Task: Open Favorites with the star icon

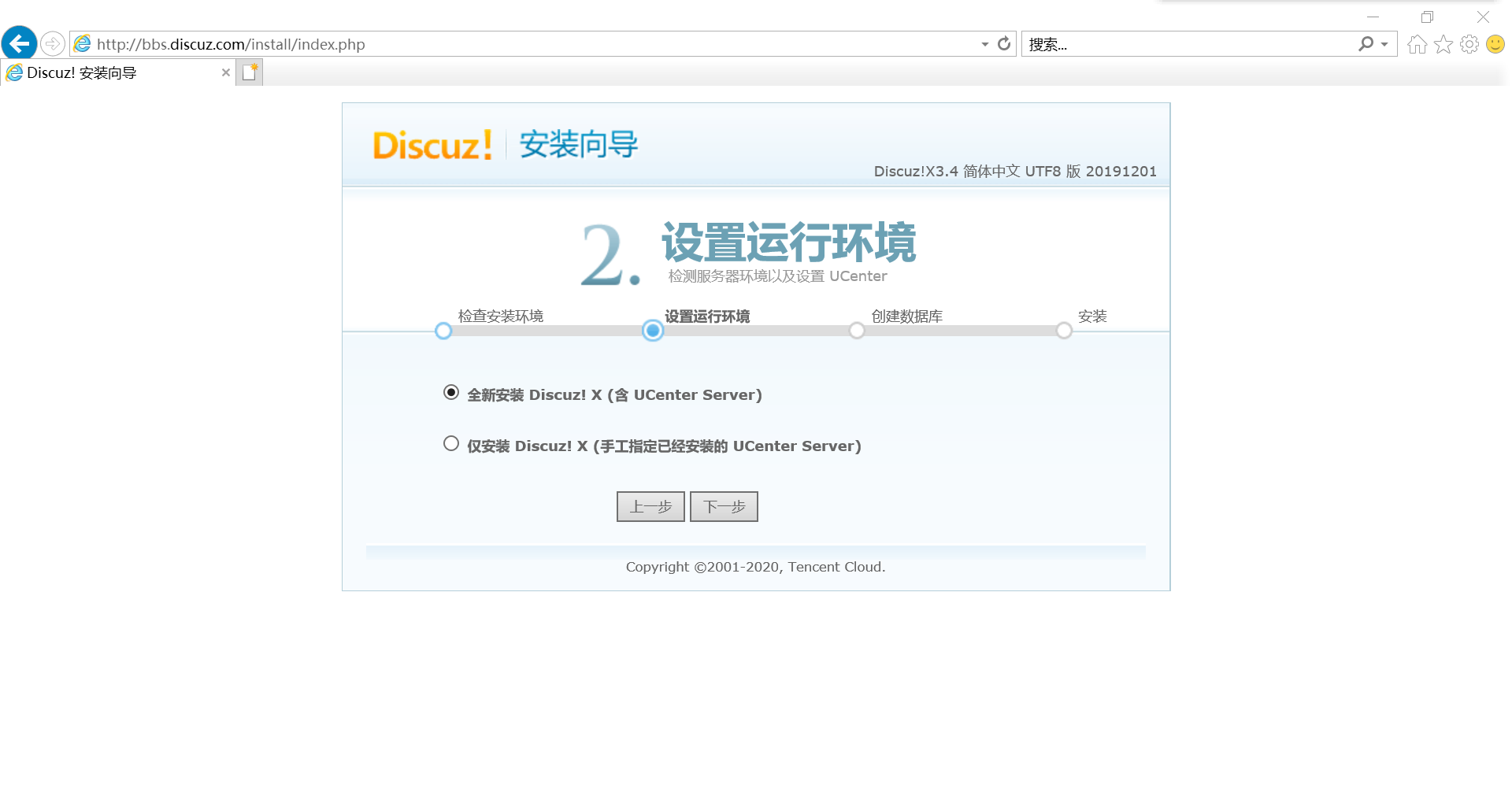Action: (1443, 44)
